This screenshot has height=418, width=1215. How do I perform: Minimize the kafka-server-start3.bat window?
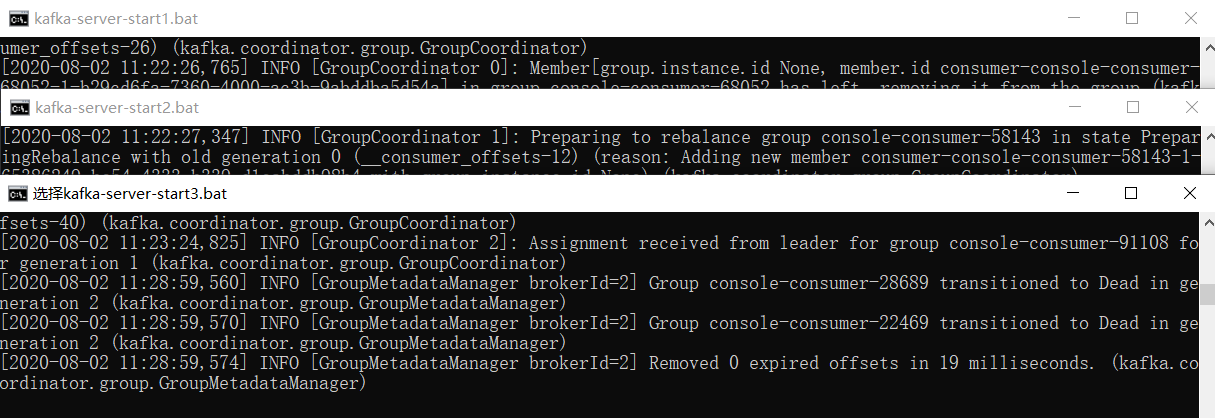tap(1074, 193)
